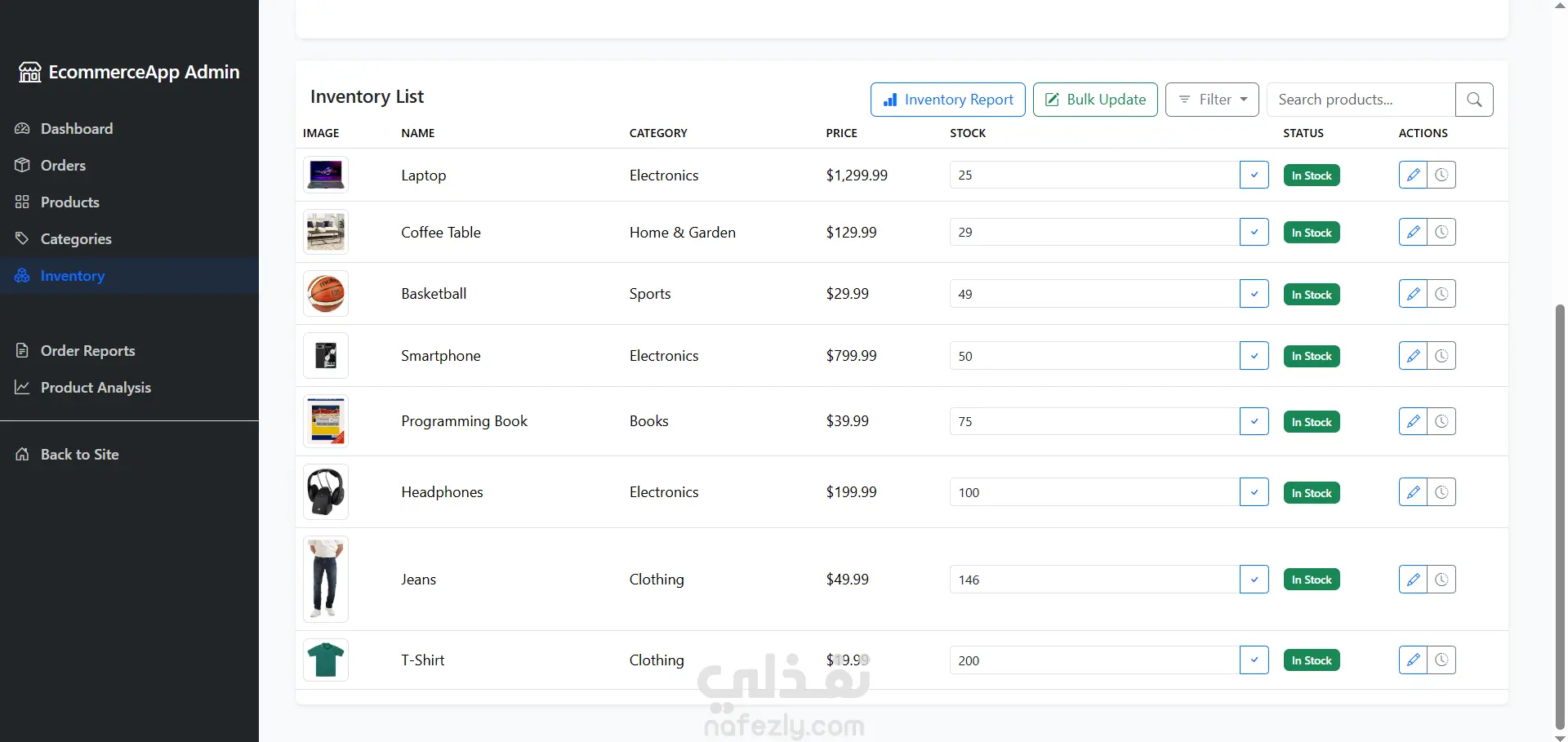
Task: Edit the Headphones inventory entry
Action: point(1413,492)
